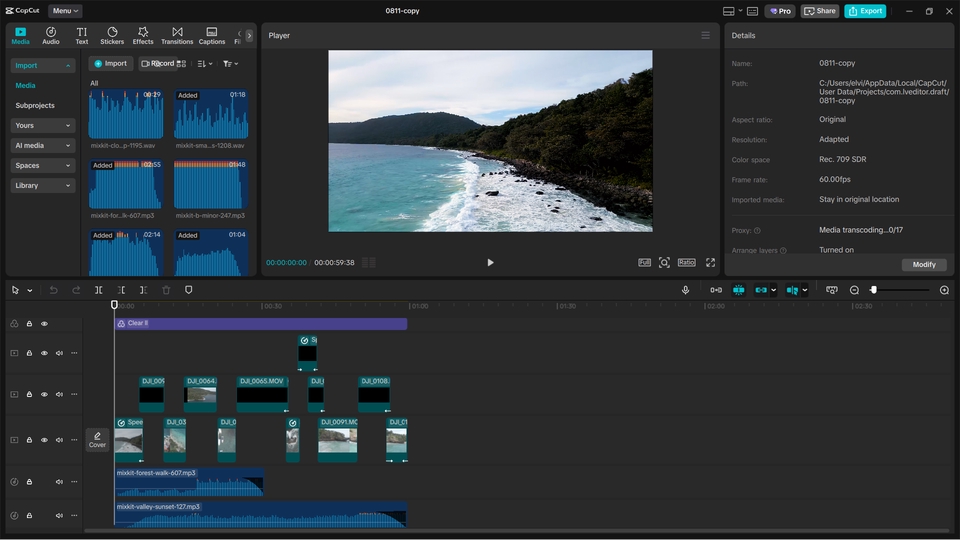Click the Modify button in Details

coord(924,264)
